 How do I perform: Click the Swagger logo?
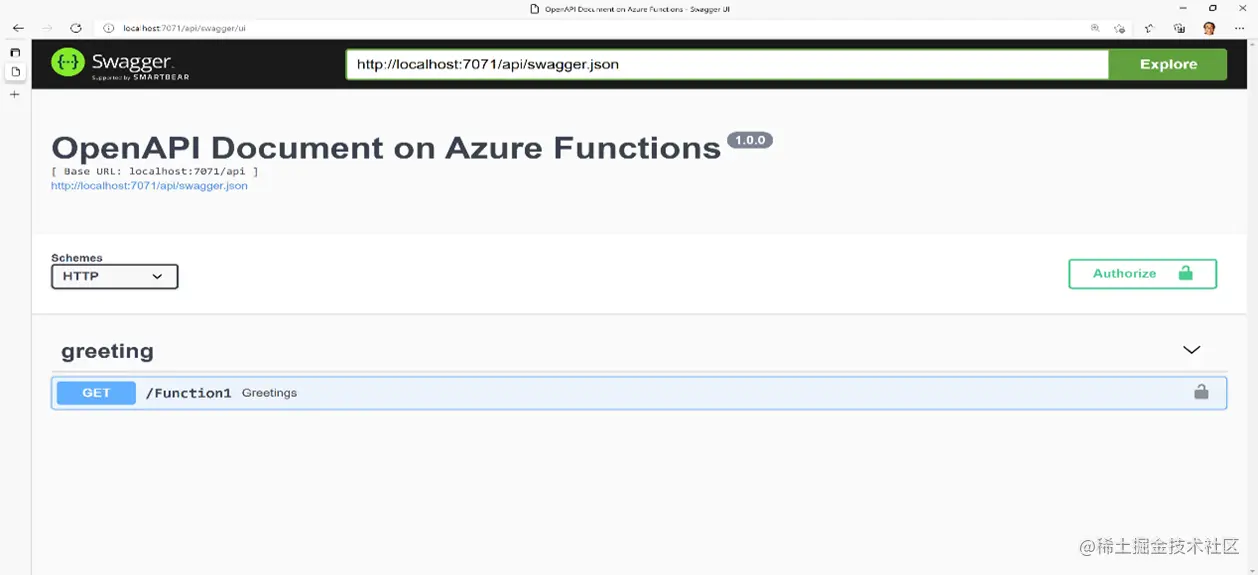120,64
